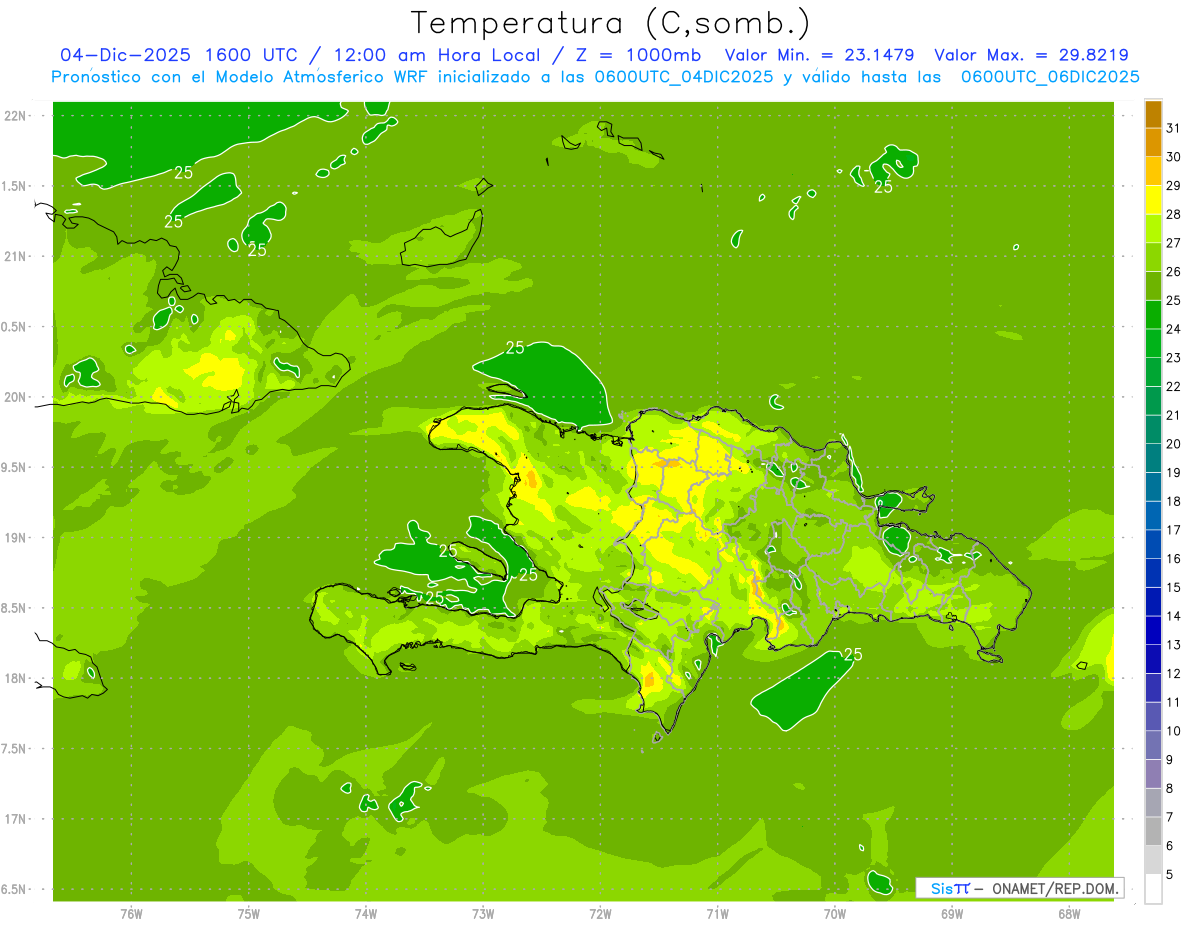This screenshot has width=1200, height=927.
Task: Click the "21N" latitude label
Action: click(14, 256)
